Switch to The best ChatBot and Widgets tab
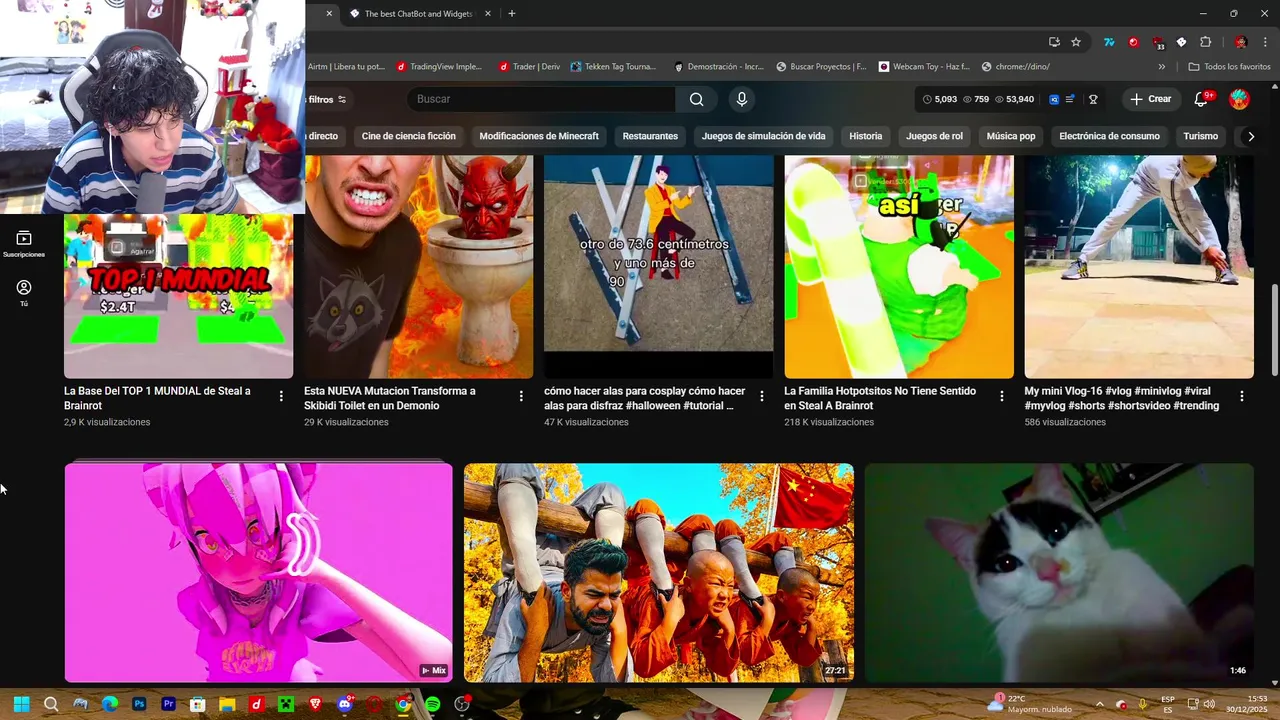This screenshot has width=1280, height=720. tap(418, 14)
